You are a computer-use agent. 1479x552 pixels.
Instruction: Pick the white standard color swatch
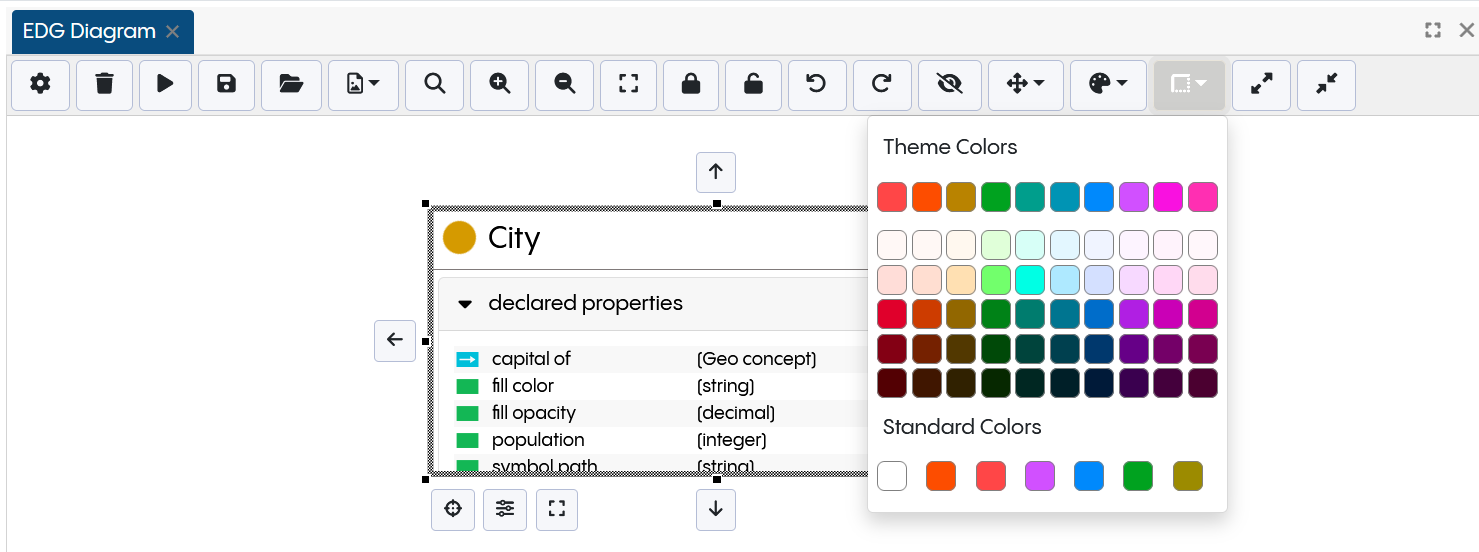pyautogui.click(x=892, y=476)
